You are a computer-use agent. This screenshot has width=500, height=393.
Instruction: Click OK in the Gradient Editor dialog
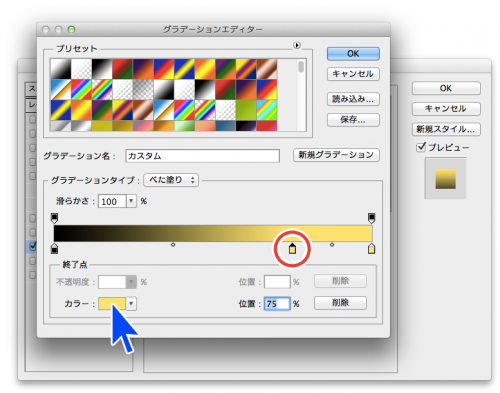tap(353, 54)
